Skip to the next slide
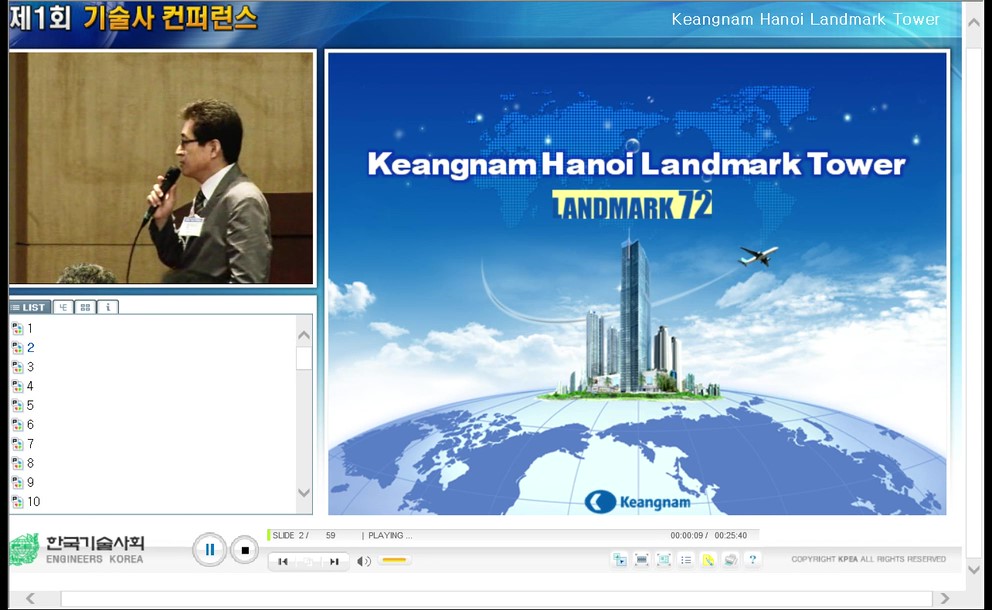This screenshot has height=610, width=992. 334,562
